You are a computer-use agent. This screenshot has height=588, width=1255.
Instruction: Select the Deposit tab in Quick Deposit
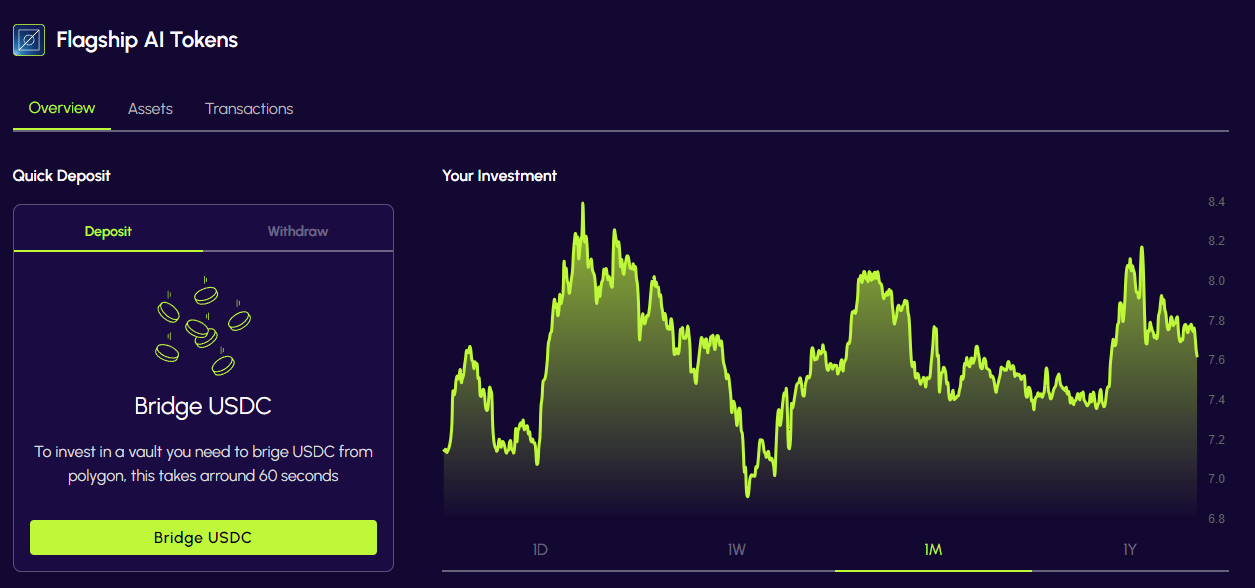[x=108, y=231]
